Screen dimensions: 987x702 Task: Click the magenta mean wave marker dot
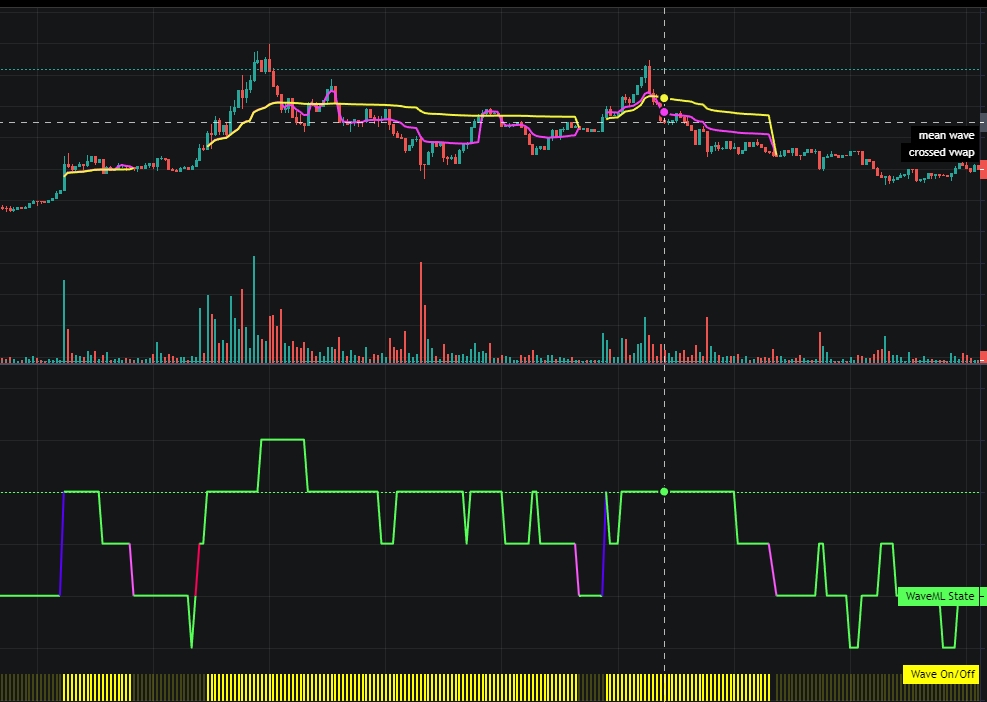(664, 112)
